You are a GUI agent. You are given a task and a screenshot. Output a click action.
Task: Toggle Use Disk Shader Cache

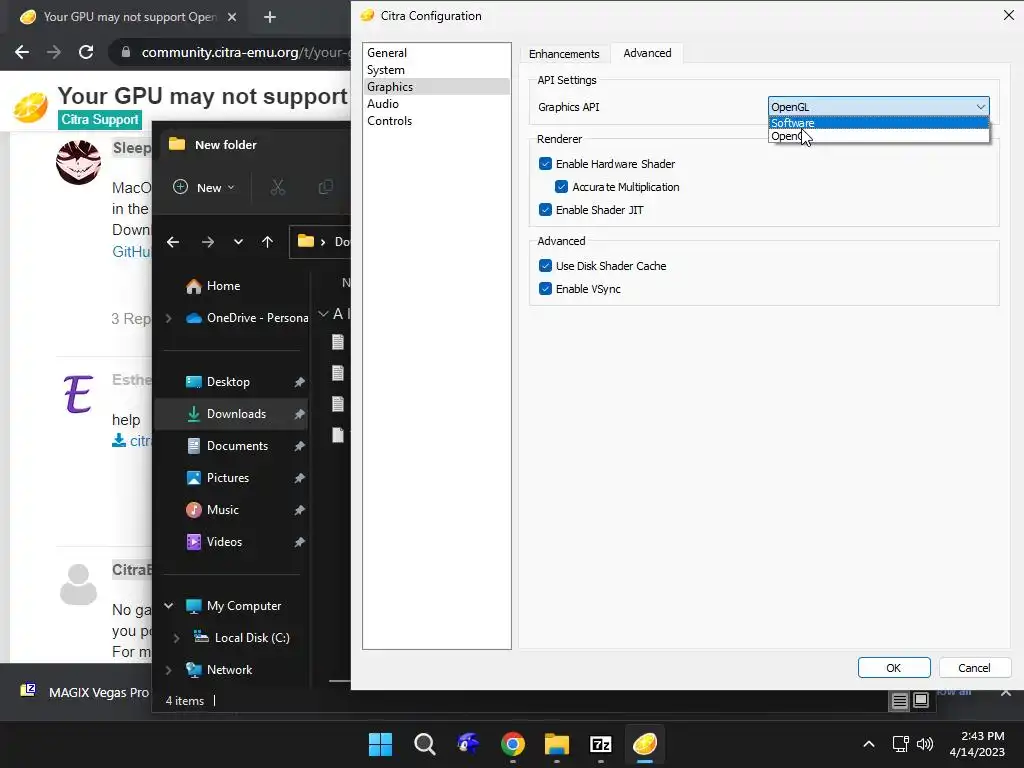(x=545, y=266)
